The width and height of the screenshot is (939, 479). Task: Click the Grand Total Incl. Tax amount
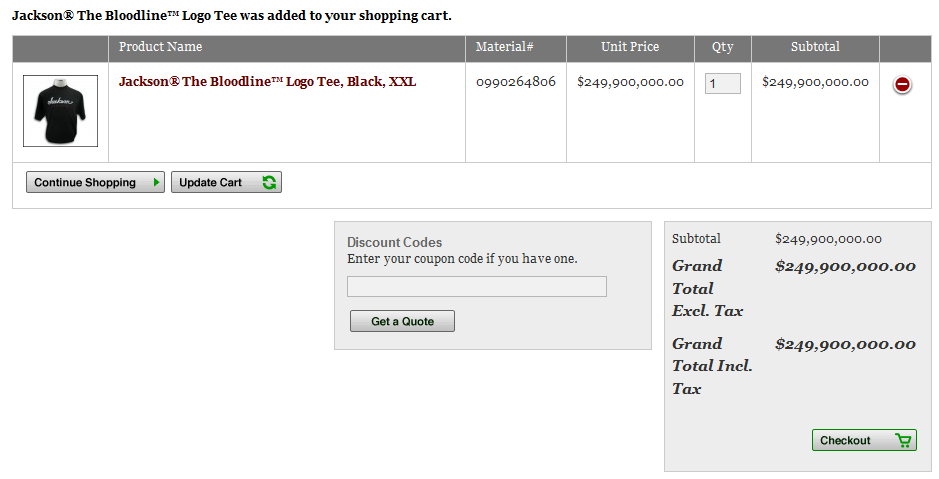[x=845, y=344]
